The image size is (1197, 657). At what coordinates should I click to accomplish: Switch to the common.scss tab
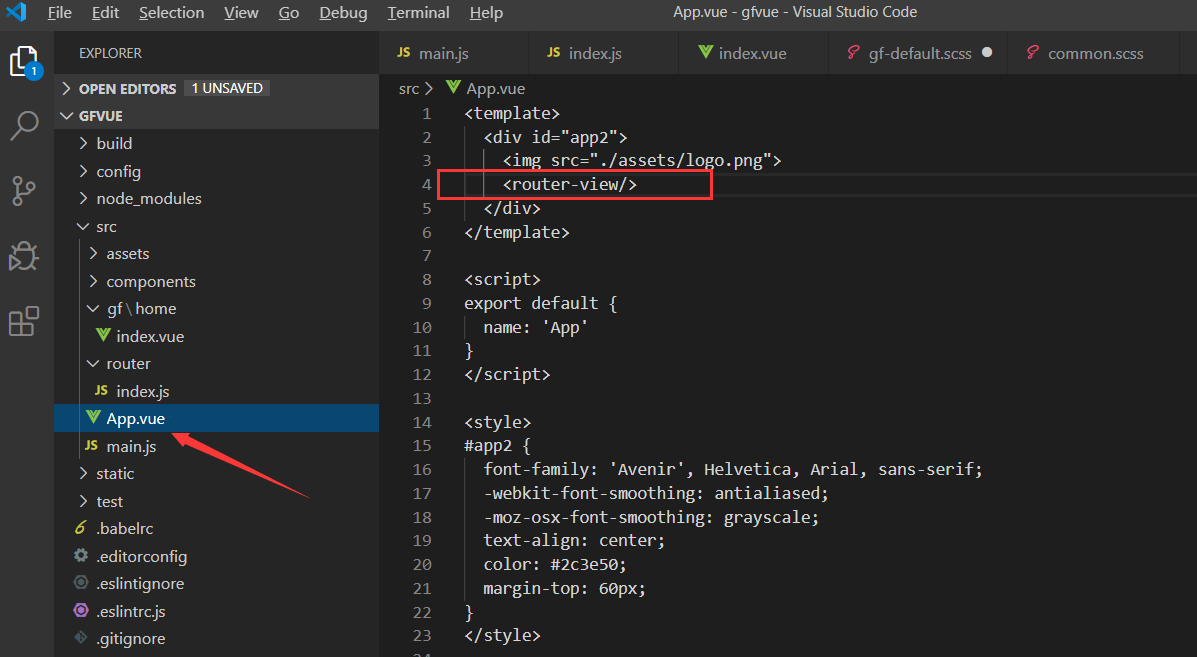1093,53
